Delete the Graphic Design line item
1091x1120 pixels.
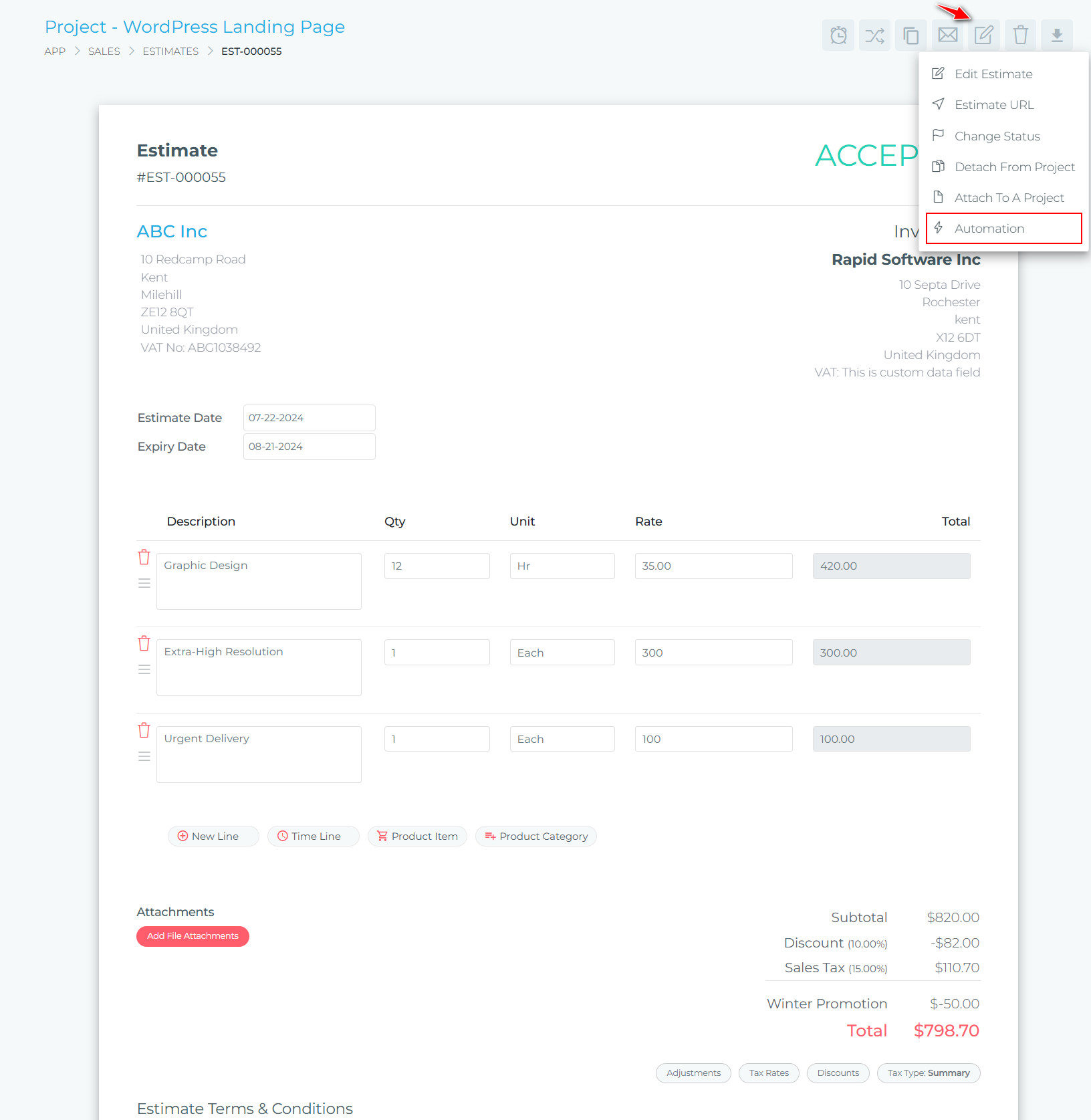tap(144, 557)
